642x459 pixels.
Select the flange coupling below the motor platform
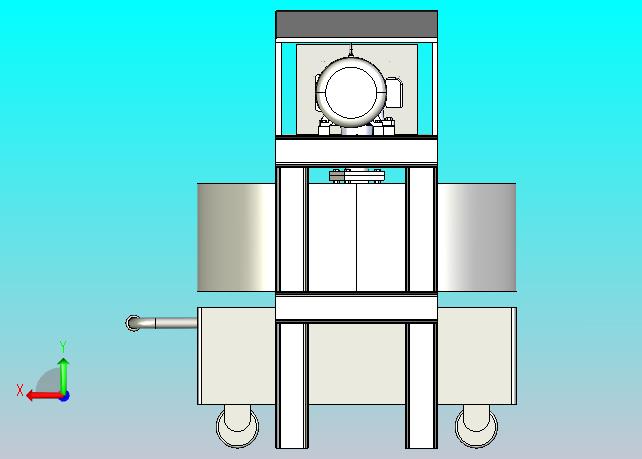(357, 176)
